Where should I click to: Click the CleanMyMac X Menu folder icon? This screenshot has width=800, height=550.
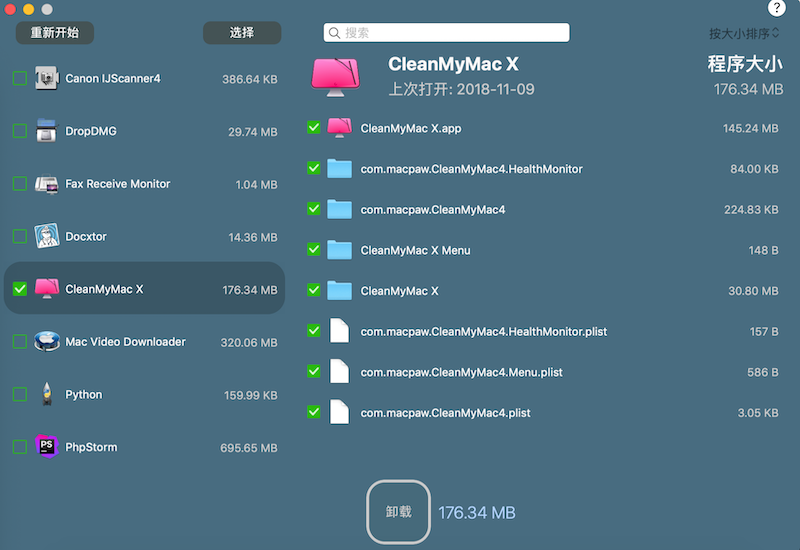(339, 250)
